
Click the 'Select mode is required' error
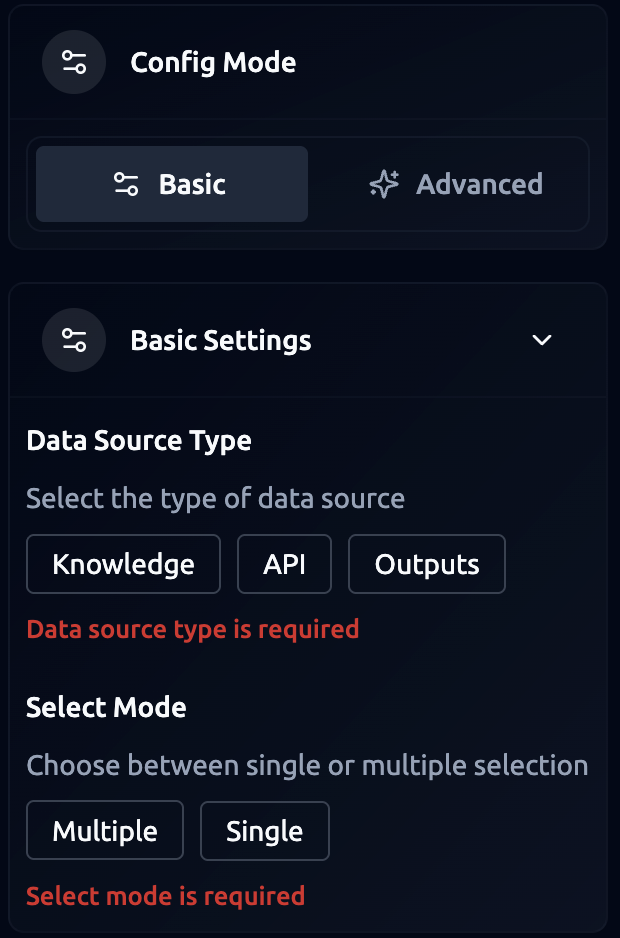[x=165, y=896]
